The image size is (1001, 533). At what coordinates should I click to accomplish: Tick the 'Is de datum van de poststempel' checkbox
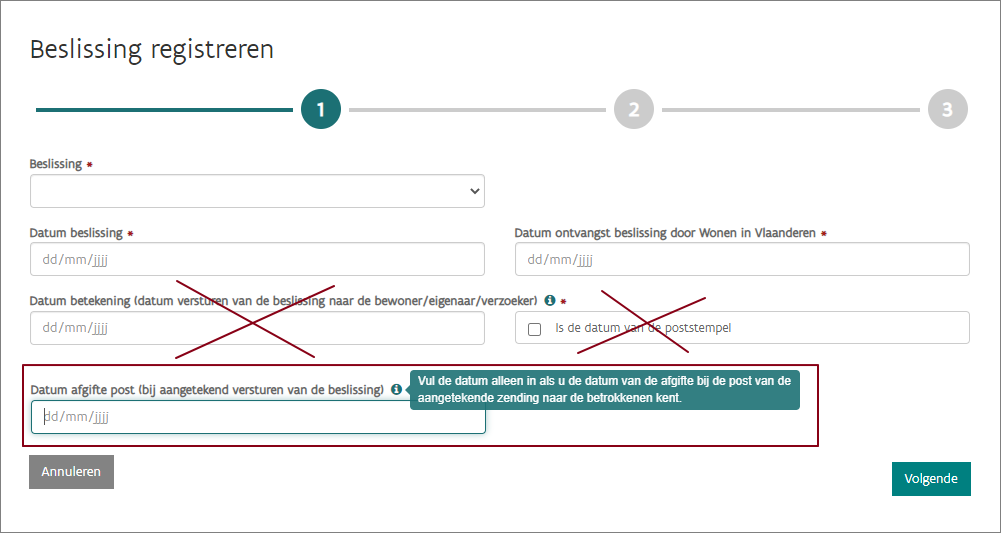click(x=535, y=328)
